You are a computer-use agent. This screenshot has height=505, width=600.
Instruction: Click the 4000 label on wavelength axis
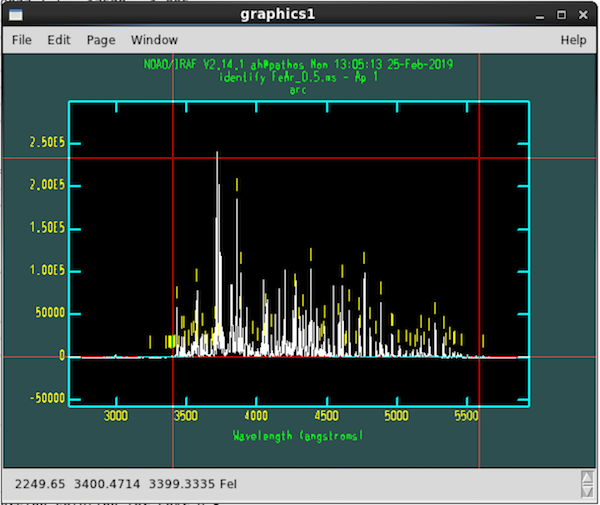256,415
